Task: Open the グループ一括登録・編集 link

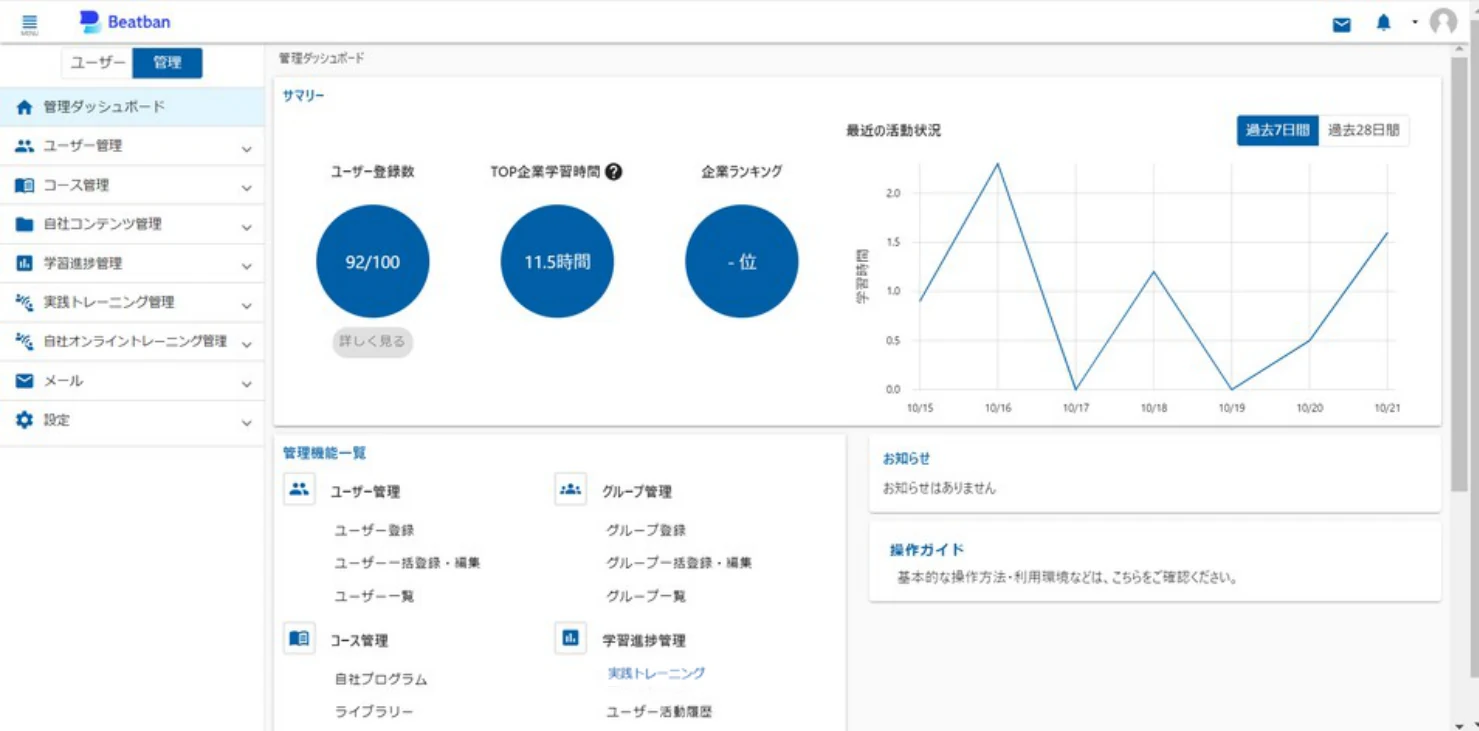Action: pyautogui.click(x=679, y=563)
